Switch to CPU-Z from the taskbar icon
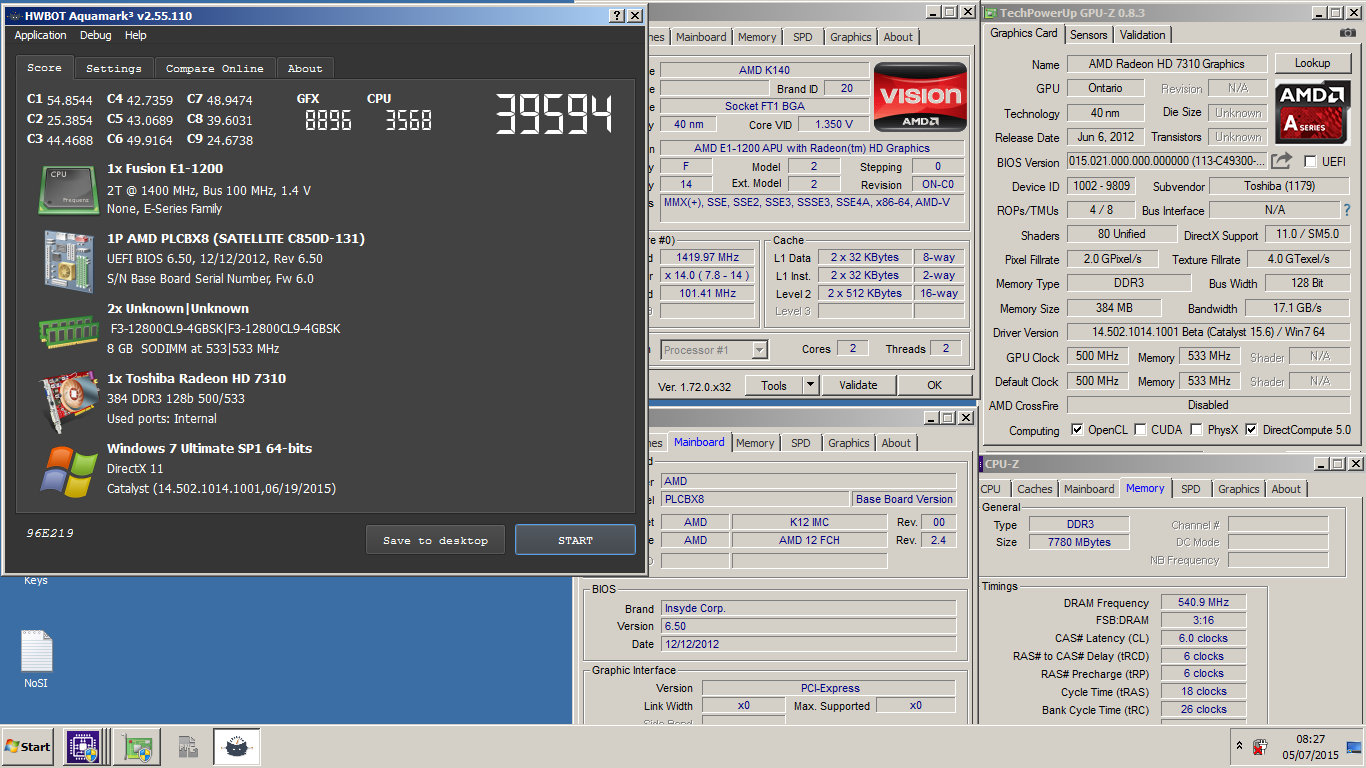 tap(82, 746)
